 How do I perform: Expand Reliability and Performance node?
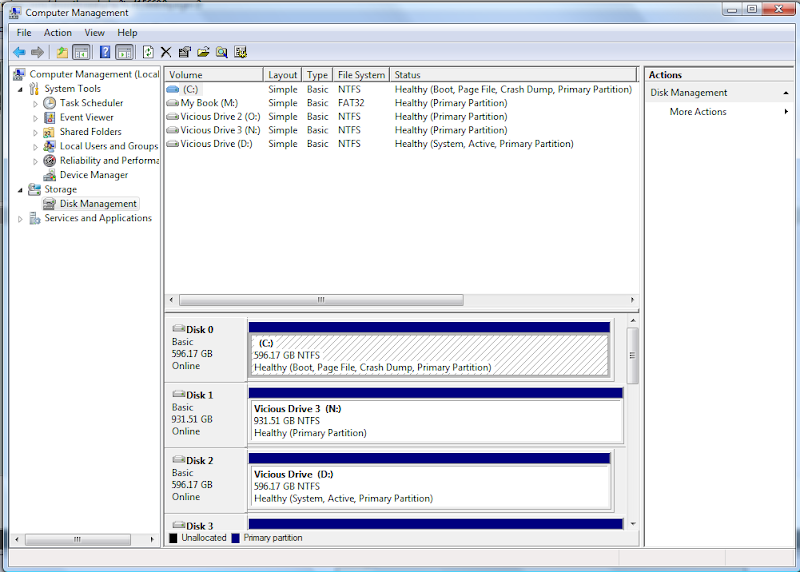35,161
